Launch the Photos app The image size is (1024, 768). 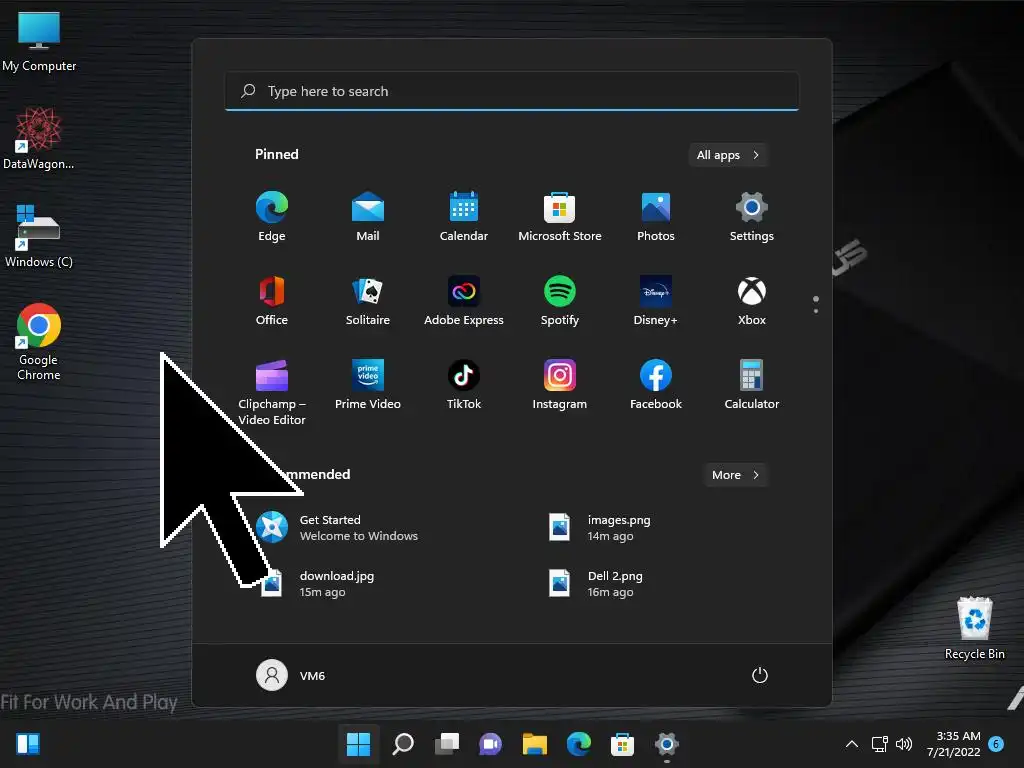coord(656,217)
